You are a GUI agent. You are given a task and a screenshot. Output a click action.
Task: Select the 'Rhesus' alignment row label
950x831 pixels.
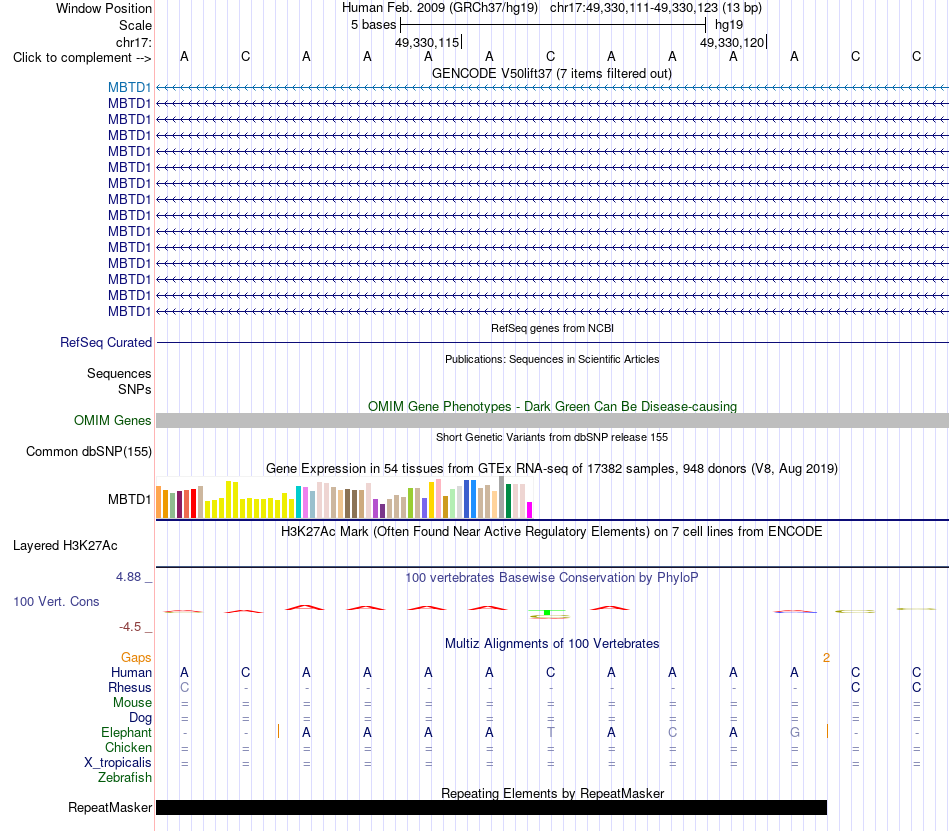pos(130,687)
